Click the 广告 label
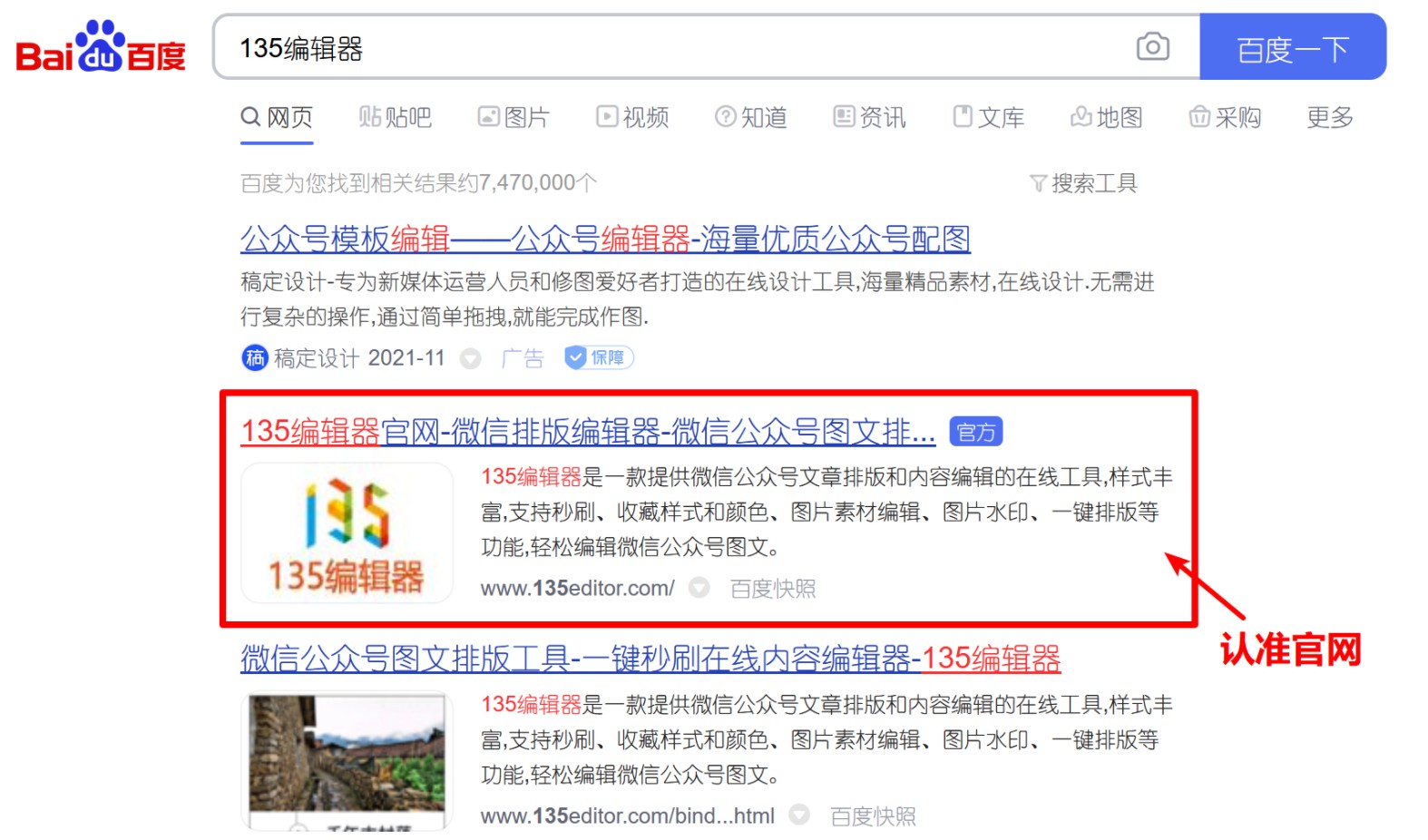The image size is (1428, 840). pyautogui.click(x=523, y=358)
